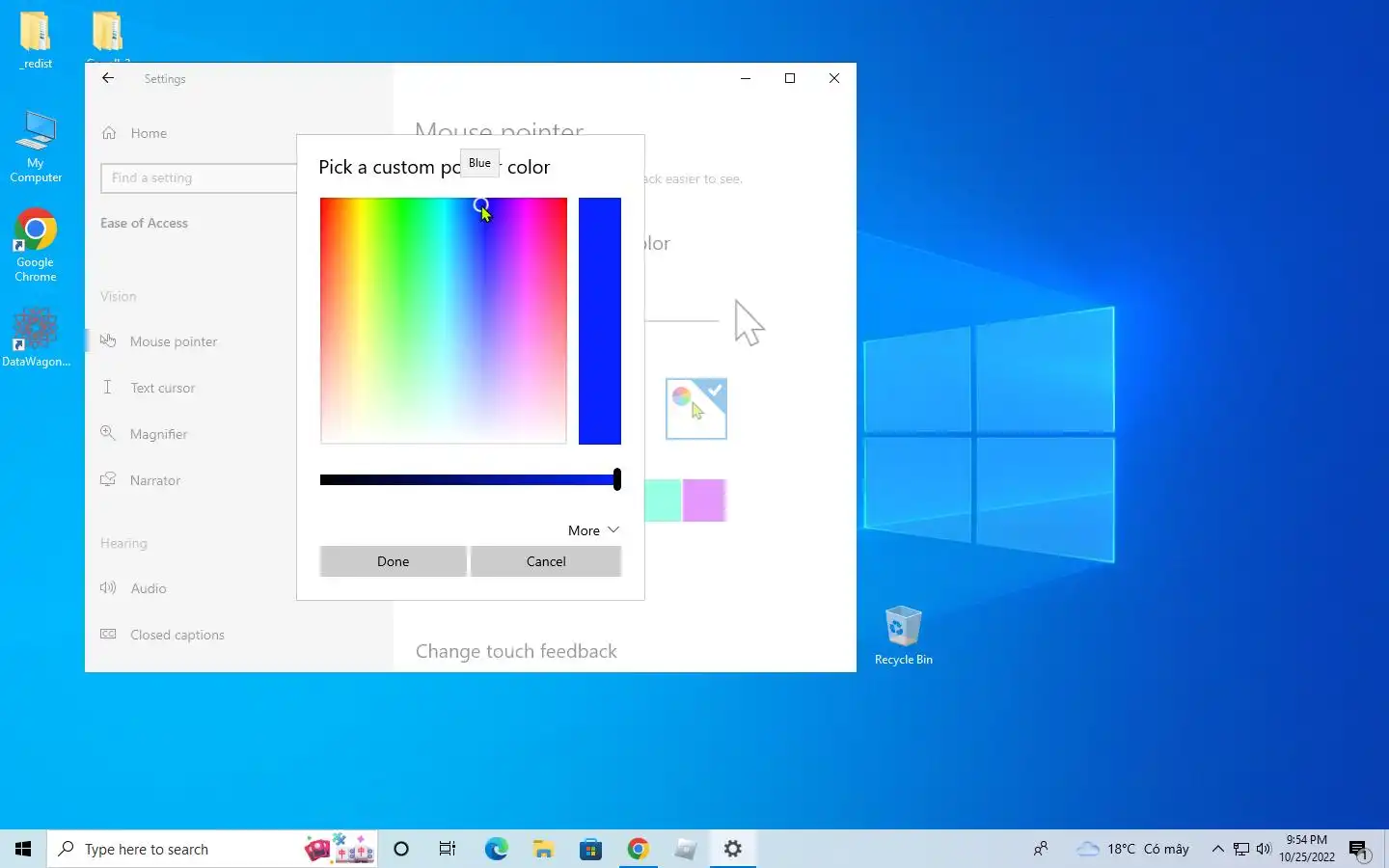The width and height of the screenshot is (1389, 868).
Task: Open the _redist folder on desktop
Action: 37,41
